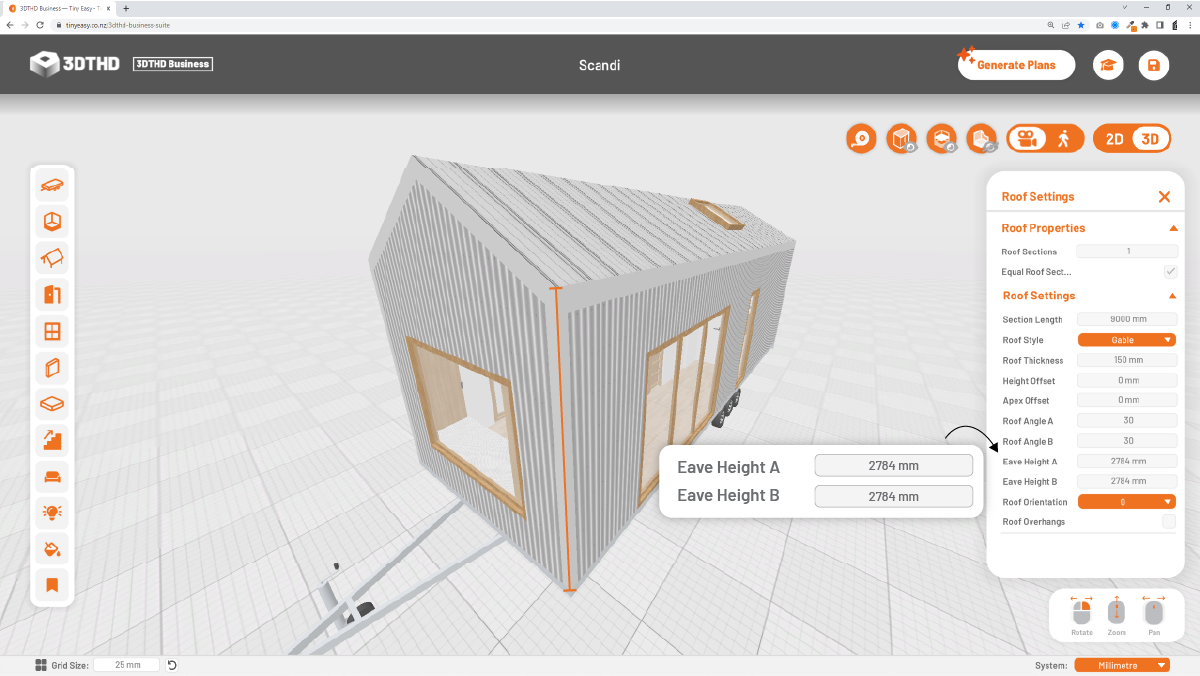The height and width of the screenshot is (676, 1200).
Task: Click the Scandi project title
Action: point(600,65)
